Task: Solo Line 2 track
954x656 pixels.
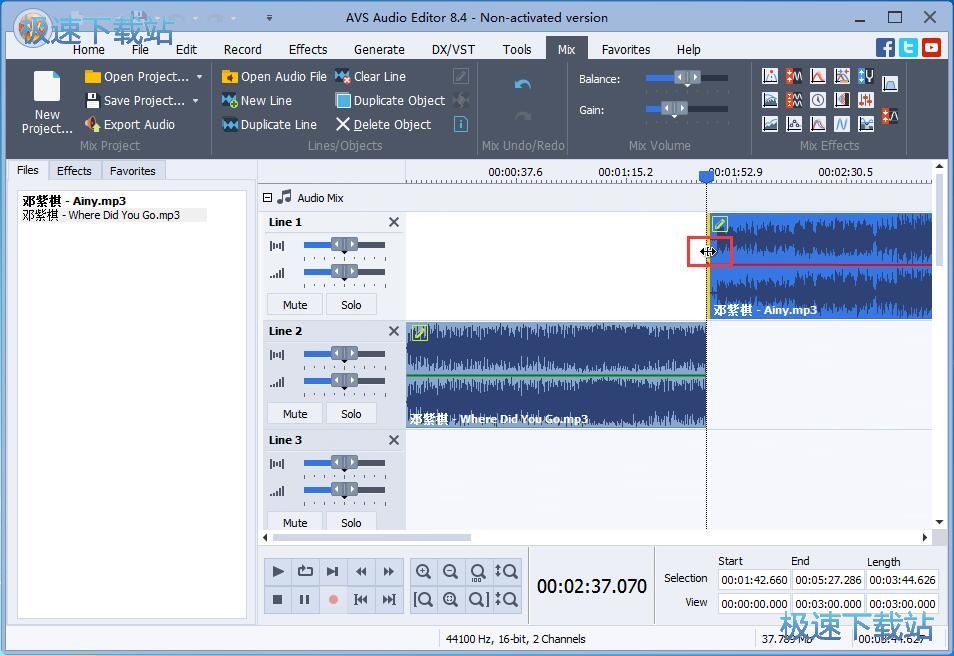Action: pyautogui.click(x=351, y=414)
